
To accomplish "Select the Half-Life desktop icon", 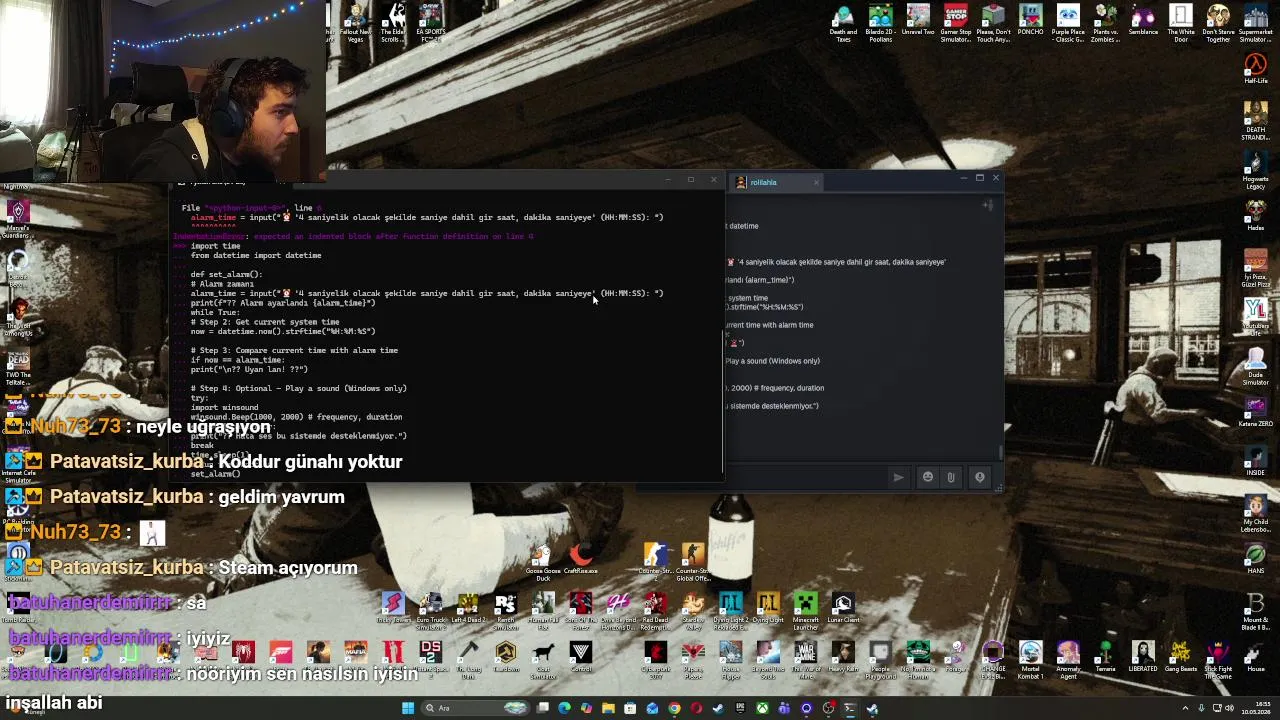I will pyautogui.click(x=1256, y=70).
